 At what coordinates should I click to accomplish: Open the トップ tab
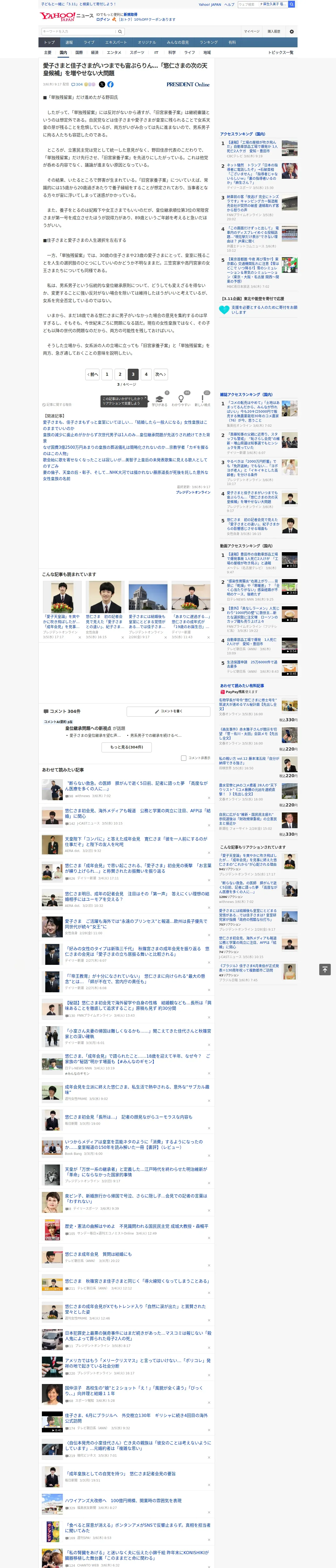[x=49, y=43]
